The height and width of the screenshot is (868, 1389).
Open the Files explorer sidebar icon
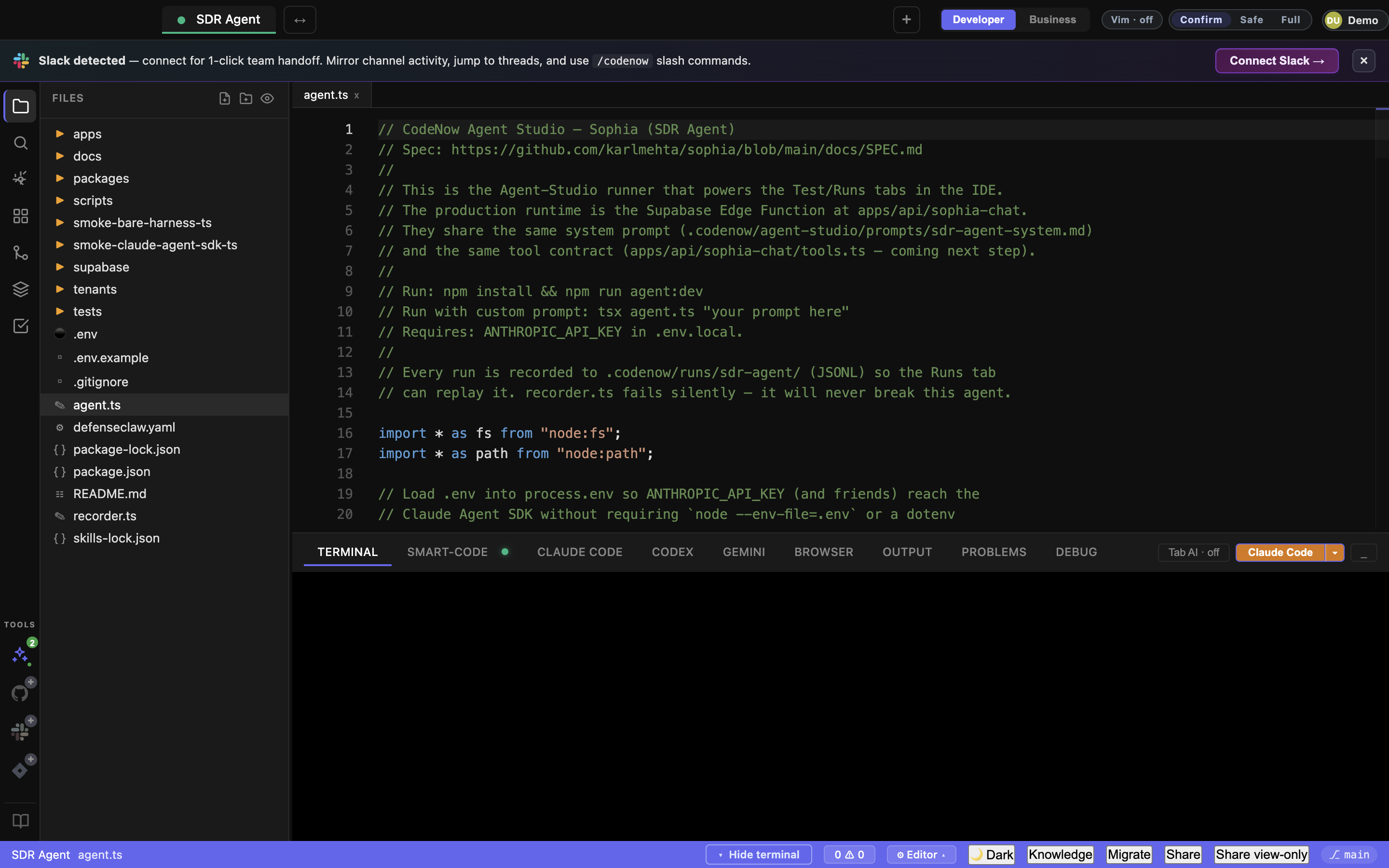(21, 106)
